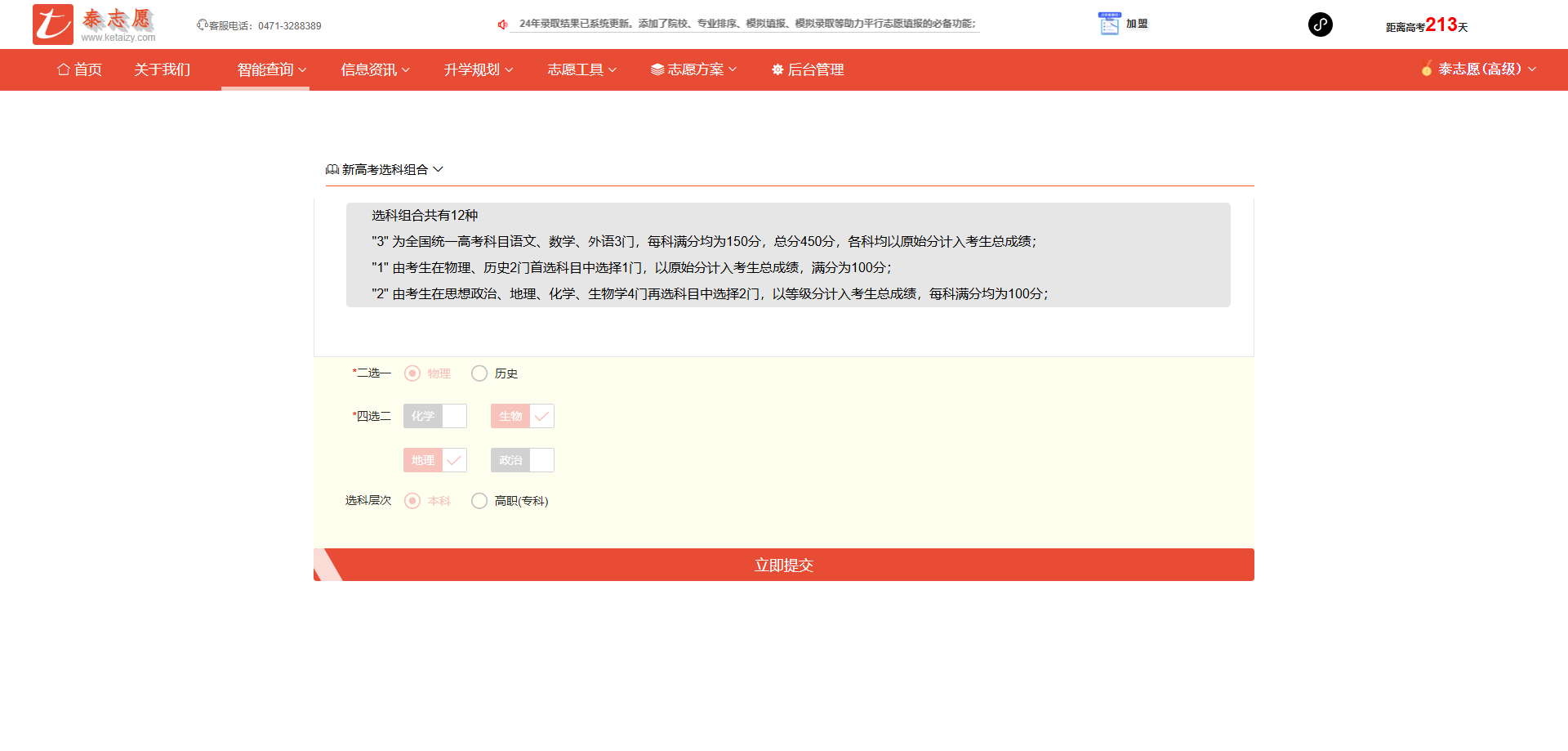Click the 立即提交 submit button
1568x751 pixels.
point(784,565)
